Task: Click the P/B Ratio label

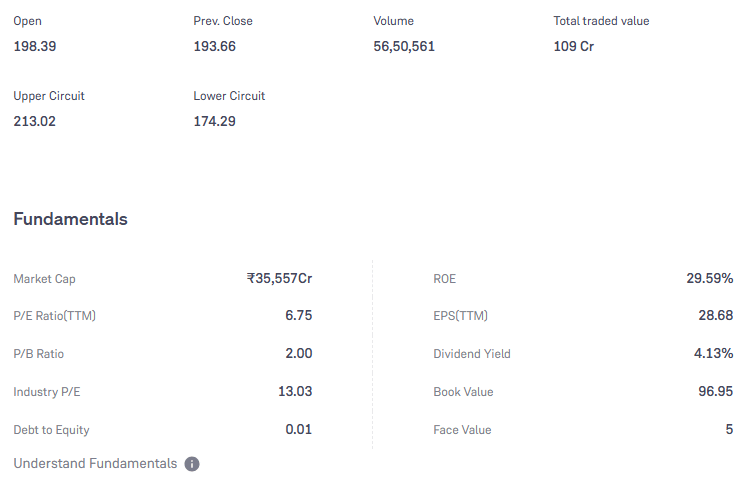Action: (x=39, y=354)
